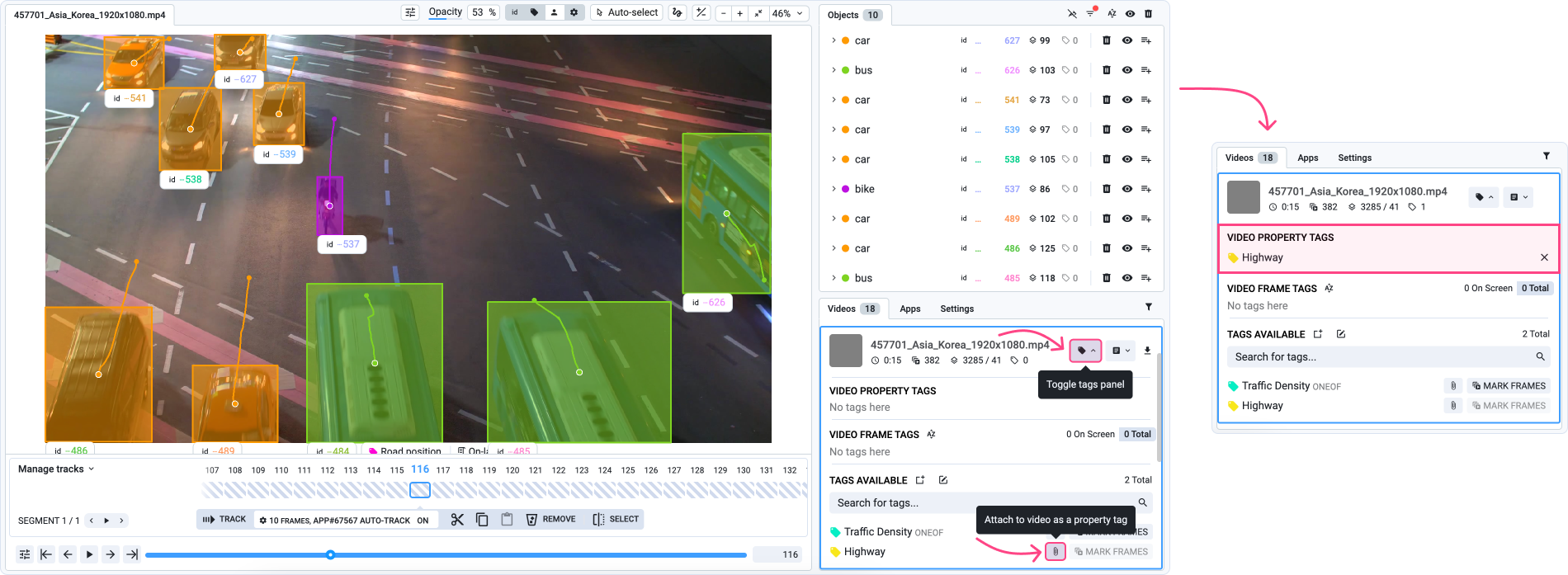Click the download icon next to video name

coord(1147,351)
